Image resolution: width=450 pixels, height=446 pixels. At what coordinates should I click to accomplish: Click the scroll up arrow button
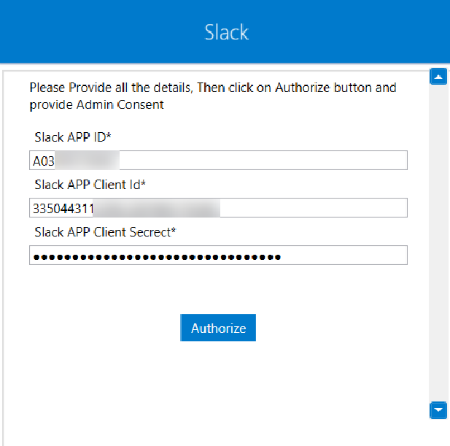point(438,77)
